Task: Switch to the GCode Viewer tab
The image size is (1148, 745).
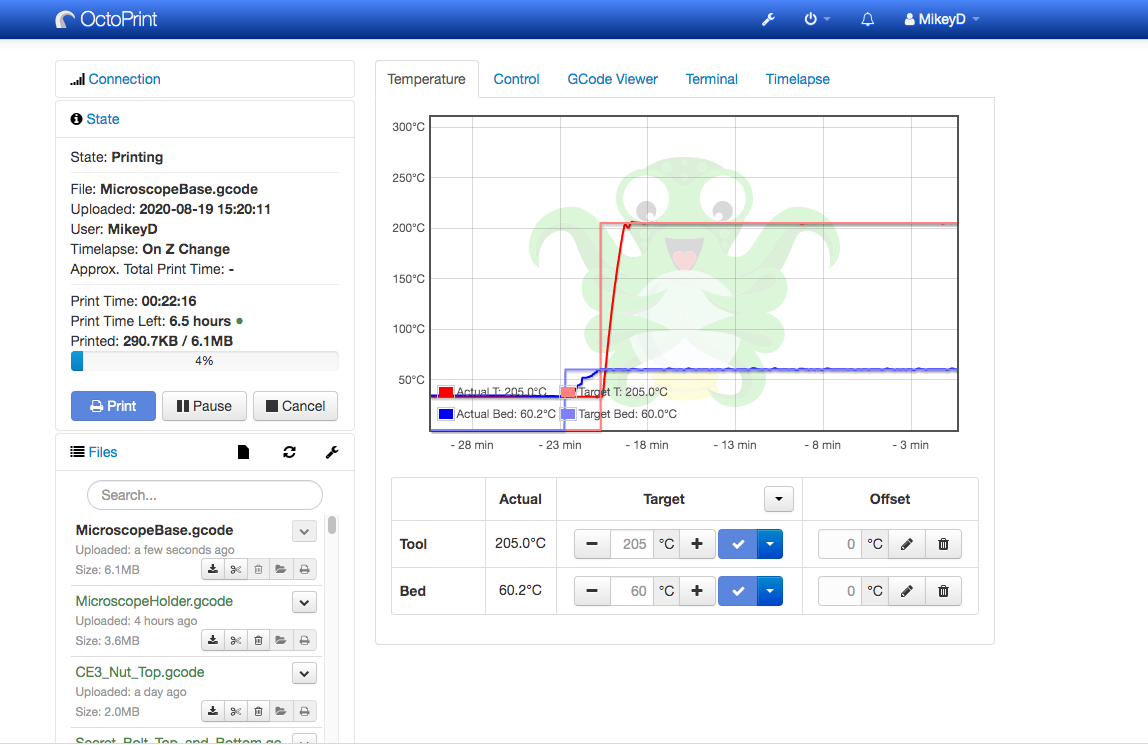Action: [x=612, y=79]
